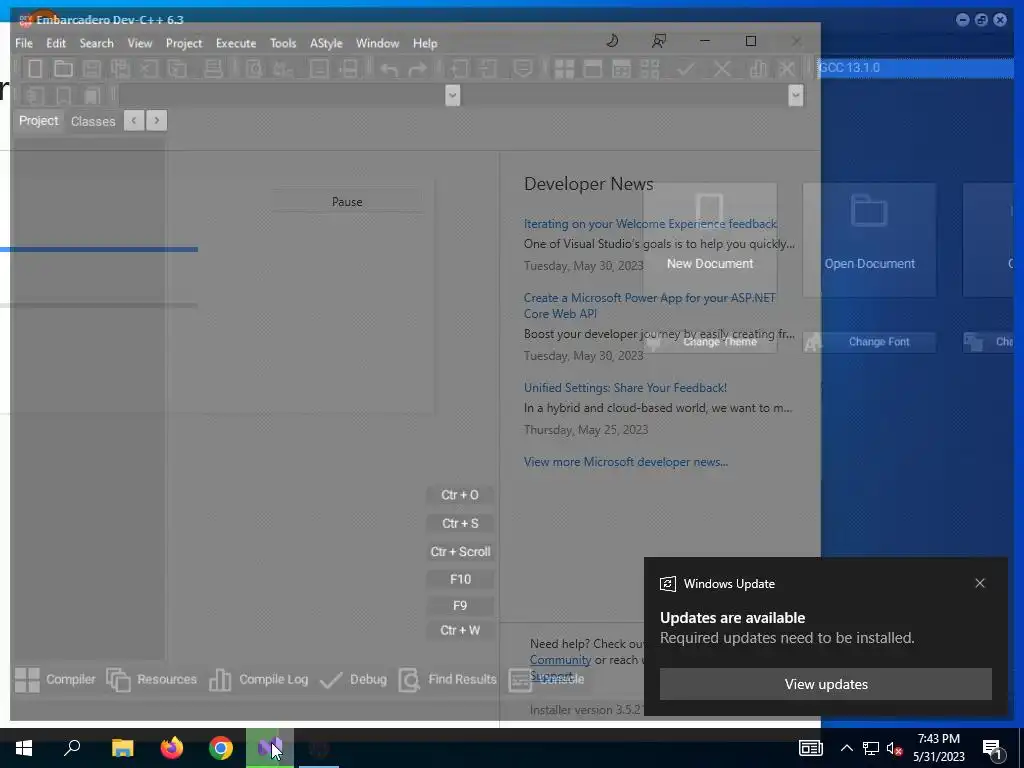The image size is (1024, 768).
Task: Click the New file toolbar icon
Action: tap(35, 69)
